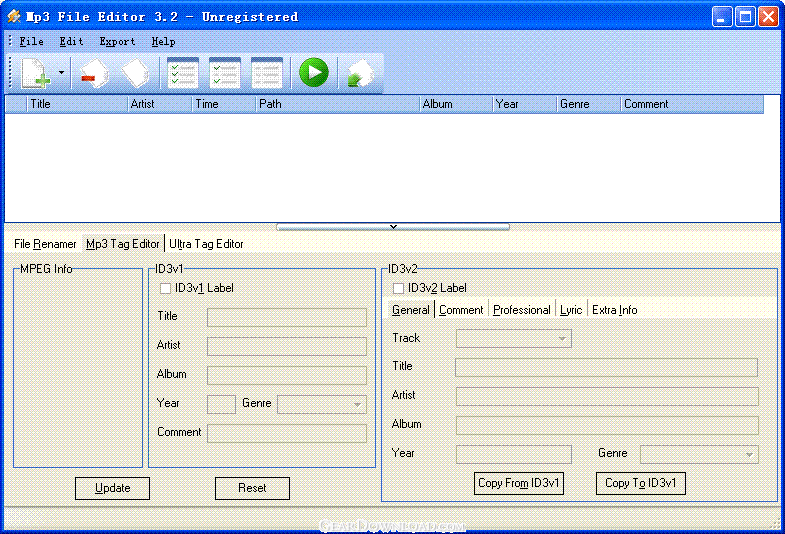The image size is (785, 534).
Task: Click the Update button
Action: [x=112, y=488]
